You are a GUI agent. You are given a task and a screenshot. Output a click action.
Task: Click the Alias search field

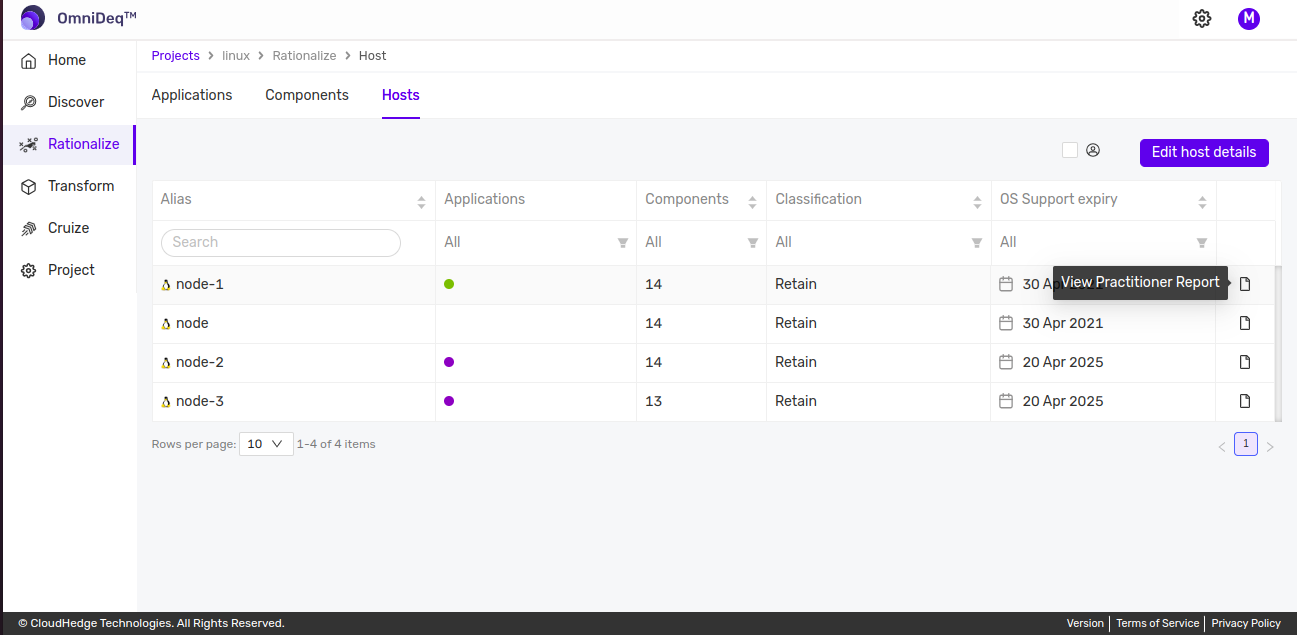click(281, 242)
